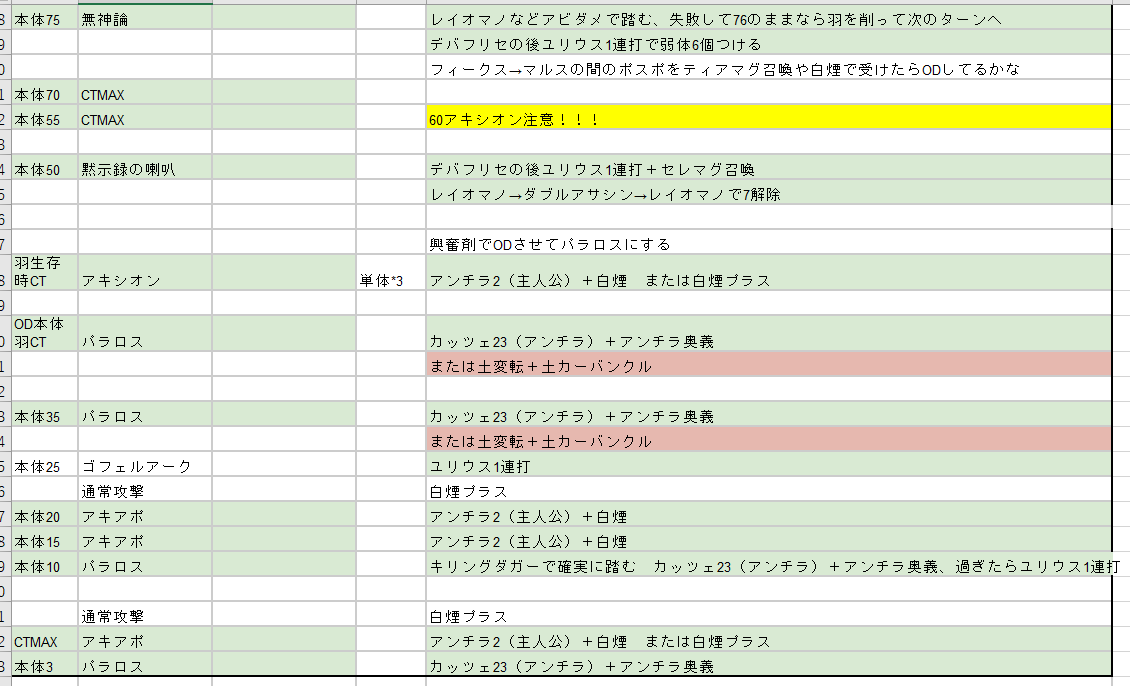Click the 羽生存時CT cell
1130x686 pixels.
(x=45, y=272)
